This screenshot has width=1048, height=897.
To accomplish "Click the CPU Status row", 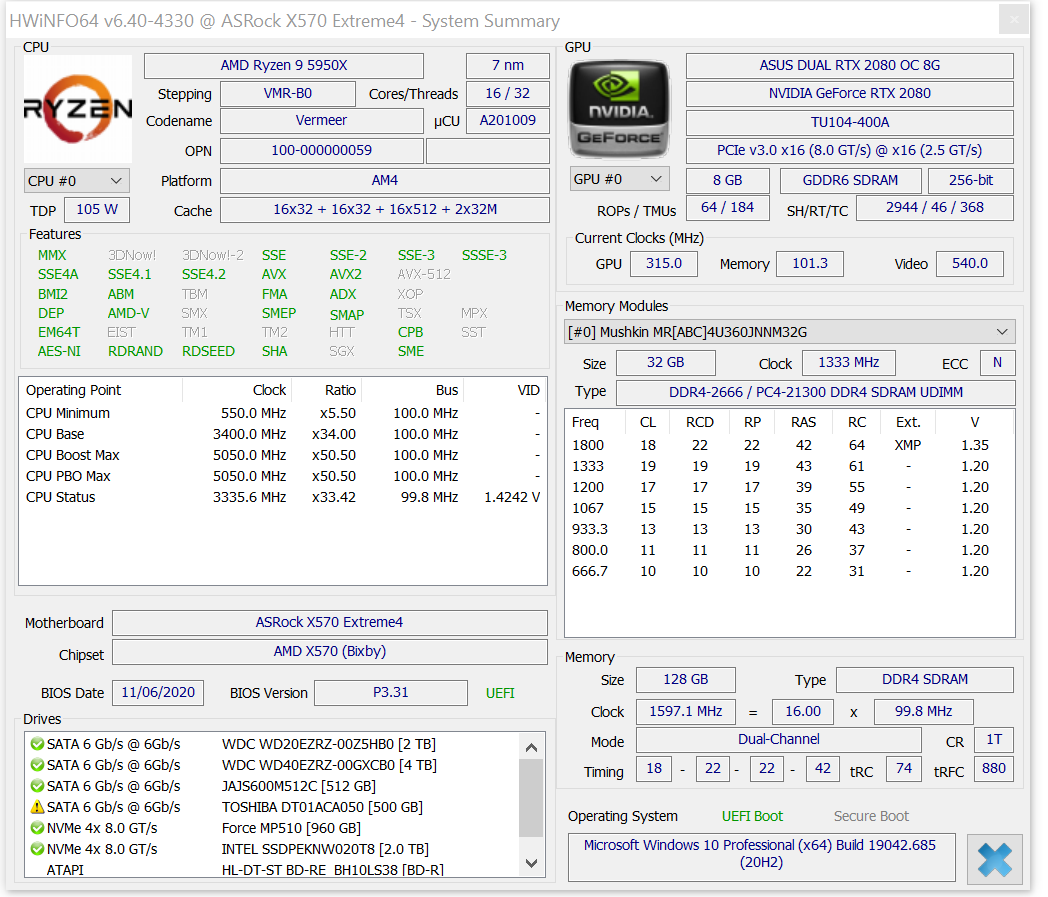I will coord(283,497).
